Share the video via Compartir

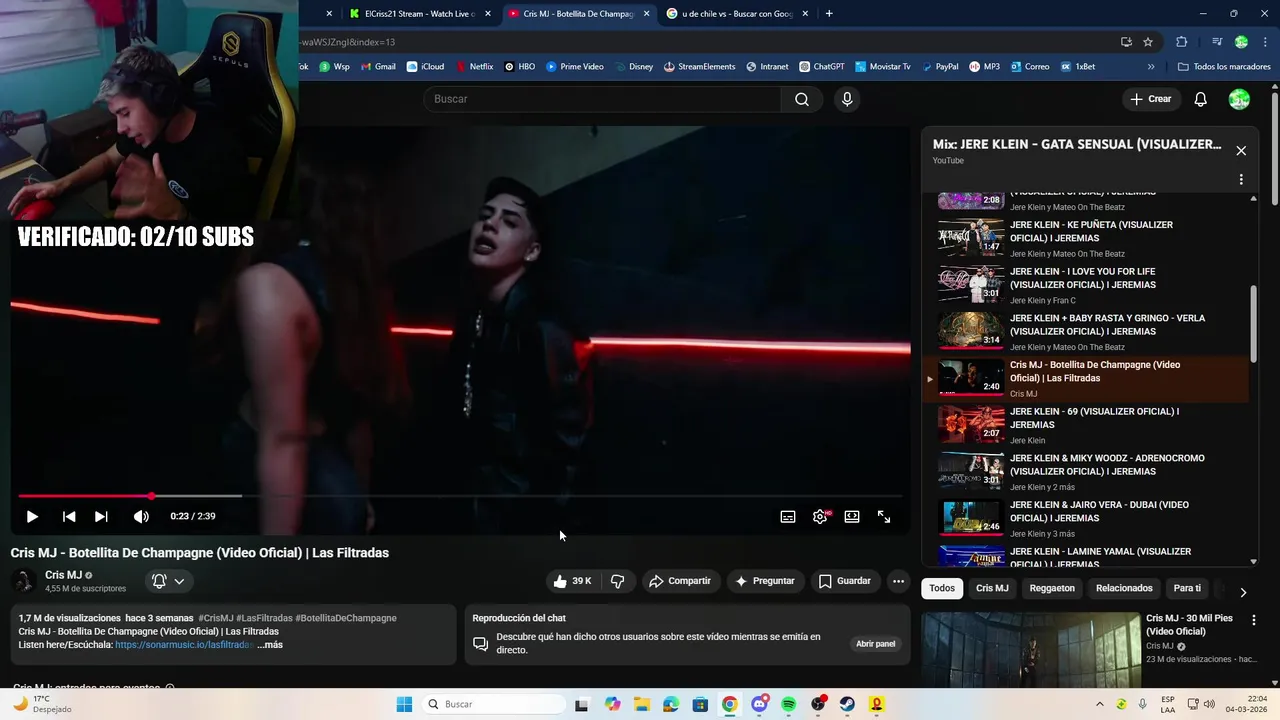click(x=680, y=581)
